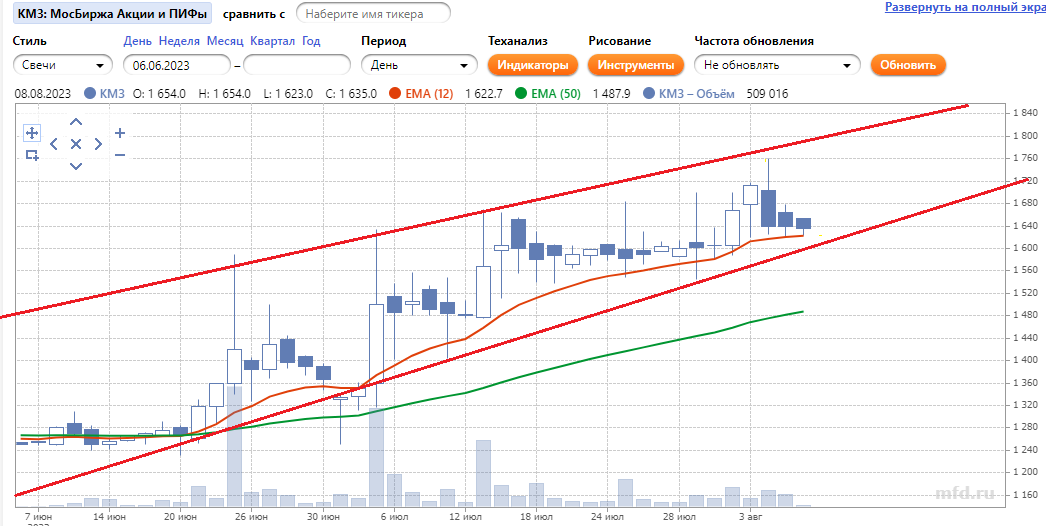Click the EMA (12) legend label
The height and width of the screenshot is (526, 1046).
click(x=429, y=94)
